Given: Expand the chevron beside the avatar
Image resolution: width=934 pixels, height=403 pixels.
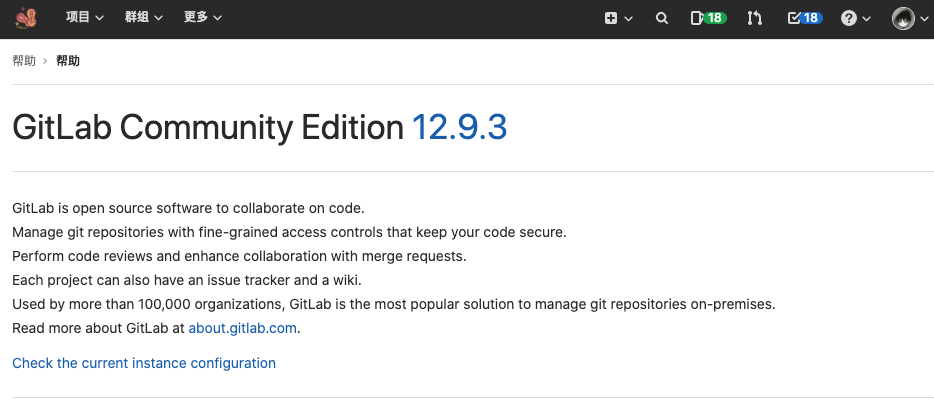Looking at the screenshot, I should (x=924, y=19).
